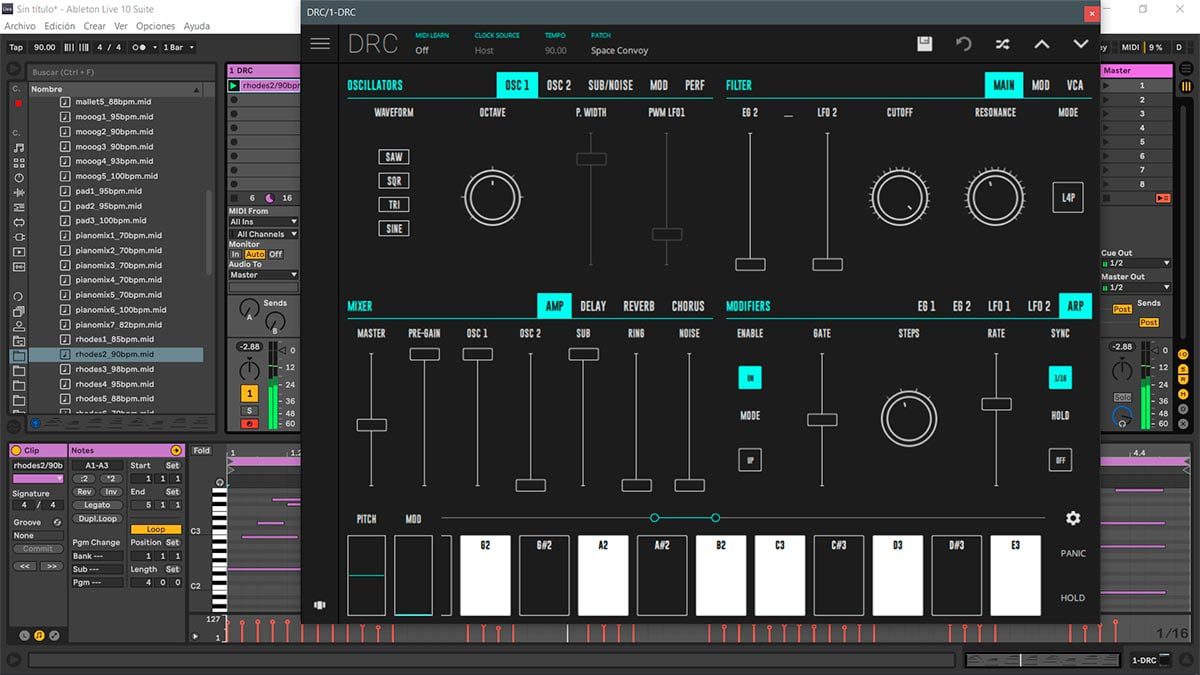Toggle the arpeggiator HOLD OFF button
Image resolution: width=1200 pixels, height=675 pixels.
[1060, 460]
